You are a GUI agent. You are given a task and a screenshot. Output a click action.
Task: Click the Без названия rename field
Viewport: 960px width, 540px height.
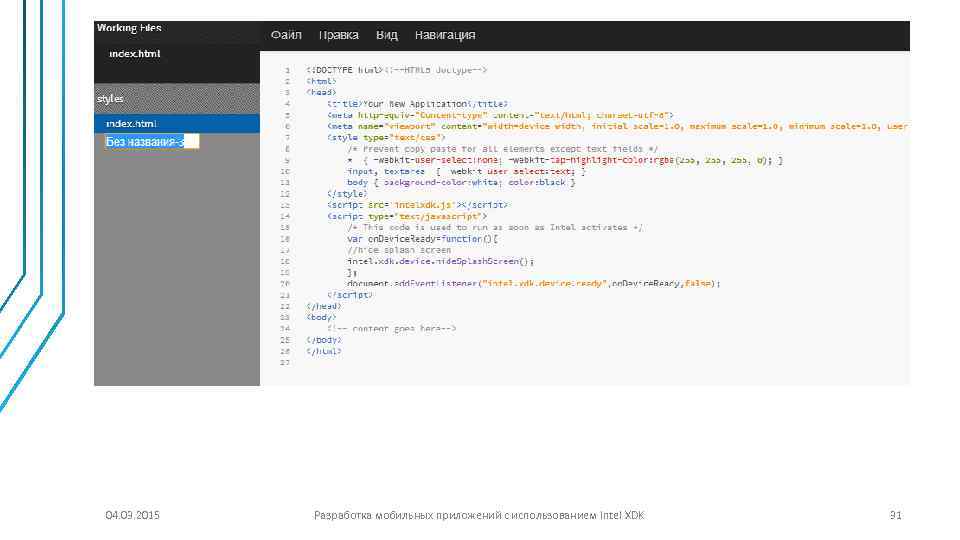pyautogui.click(x=152, y=142)
